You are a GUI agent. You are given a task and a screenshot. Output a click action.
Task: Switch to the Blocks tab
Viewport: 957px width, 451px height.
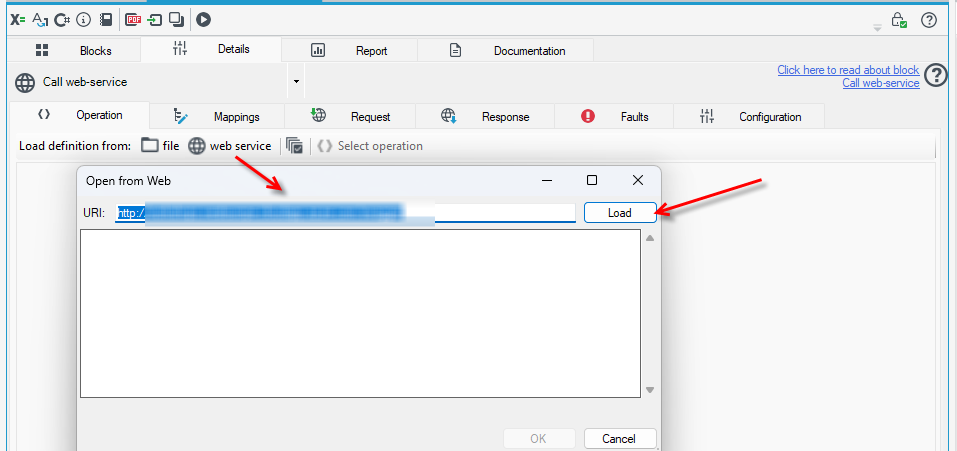pyautogui.click(x=74, y=51)
